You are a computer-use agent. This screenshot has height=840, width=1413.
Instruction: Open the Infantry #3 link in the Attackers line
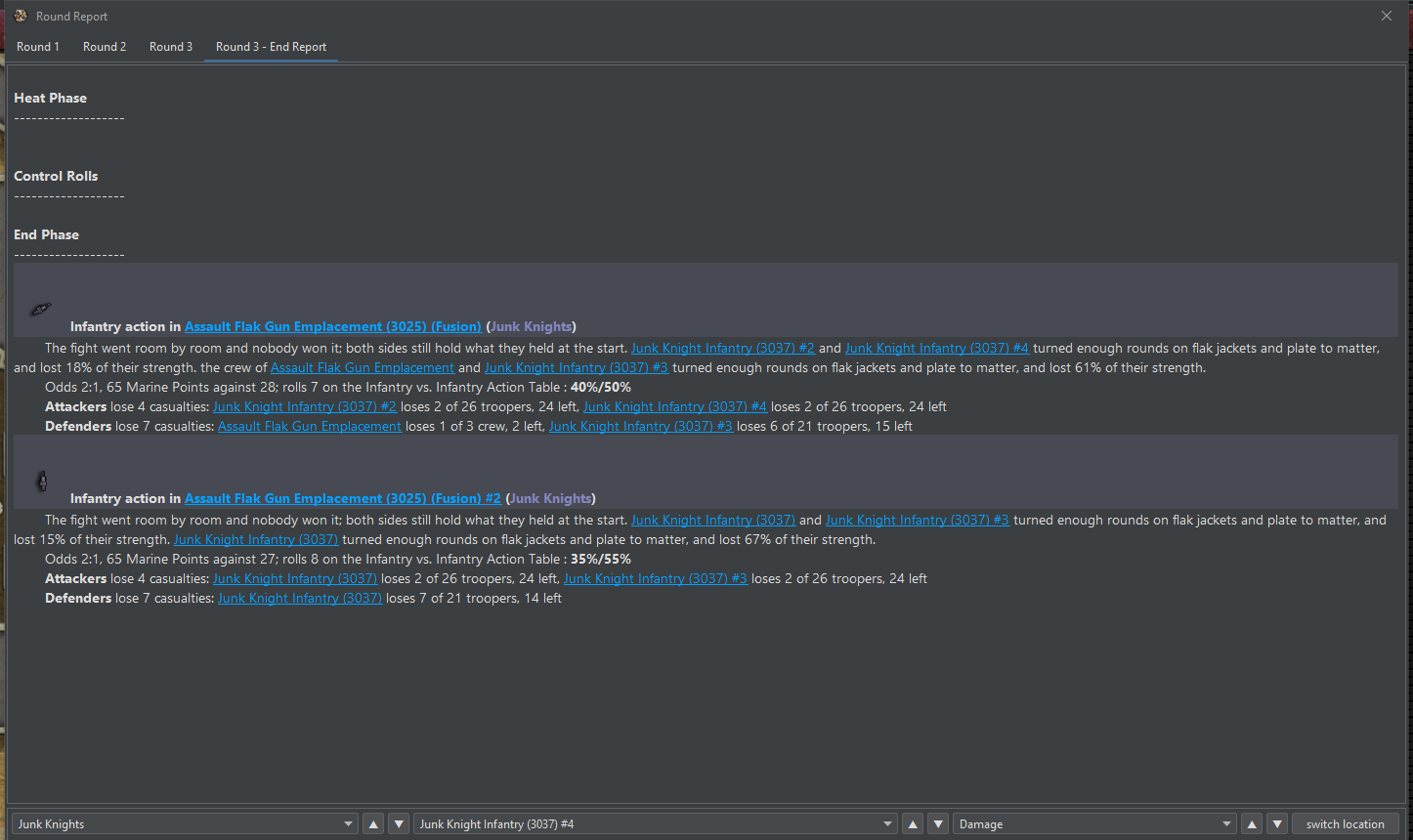click(656, 579)
